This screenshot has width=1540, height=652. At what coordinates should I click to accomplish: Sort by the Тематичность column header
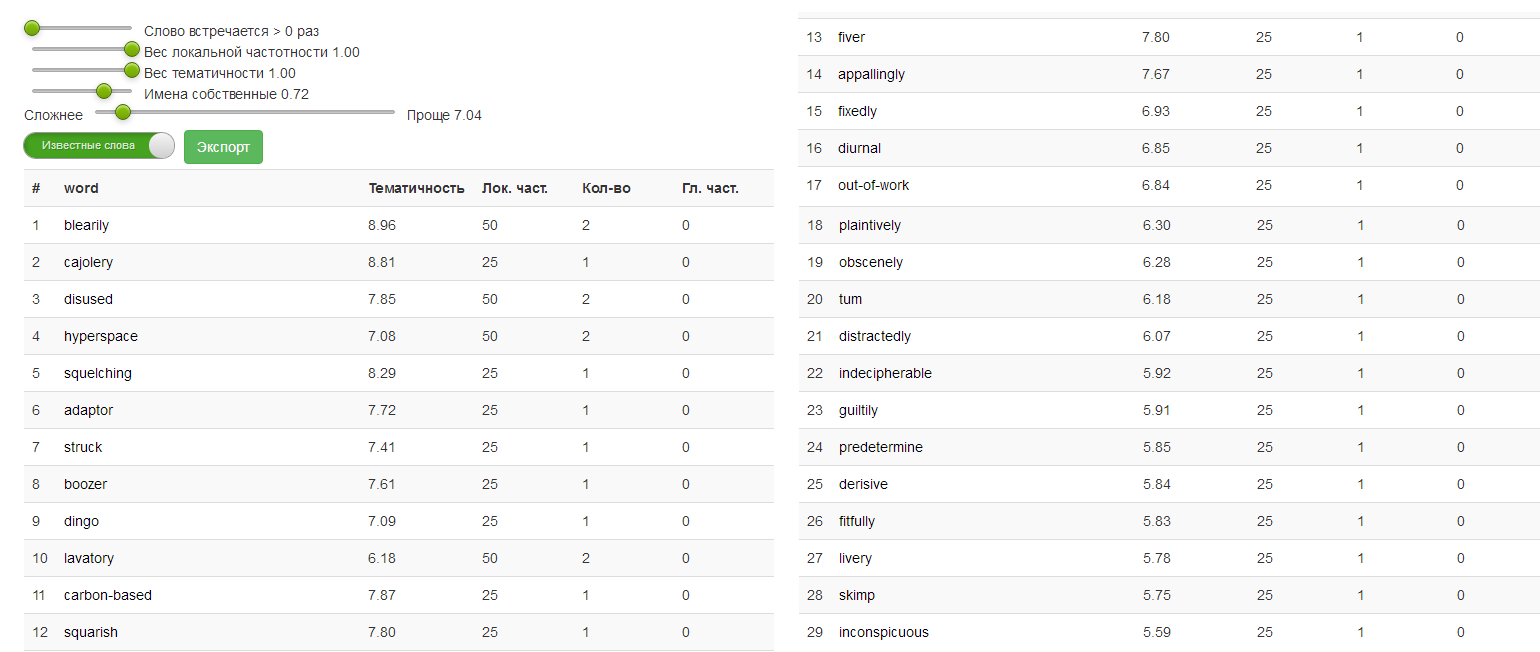click(x=416, y=188)
